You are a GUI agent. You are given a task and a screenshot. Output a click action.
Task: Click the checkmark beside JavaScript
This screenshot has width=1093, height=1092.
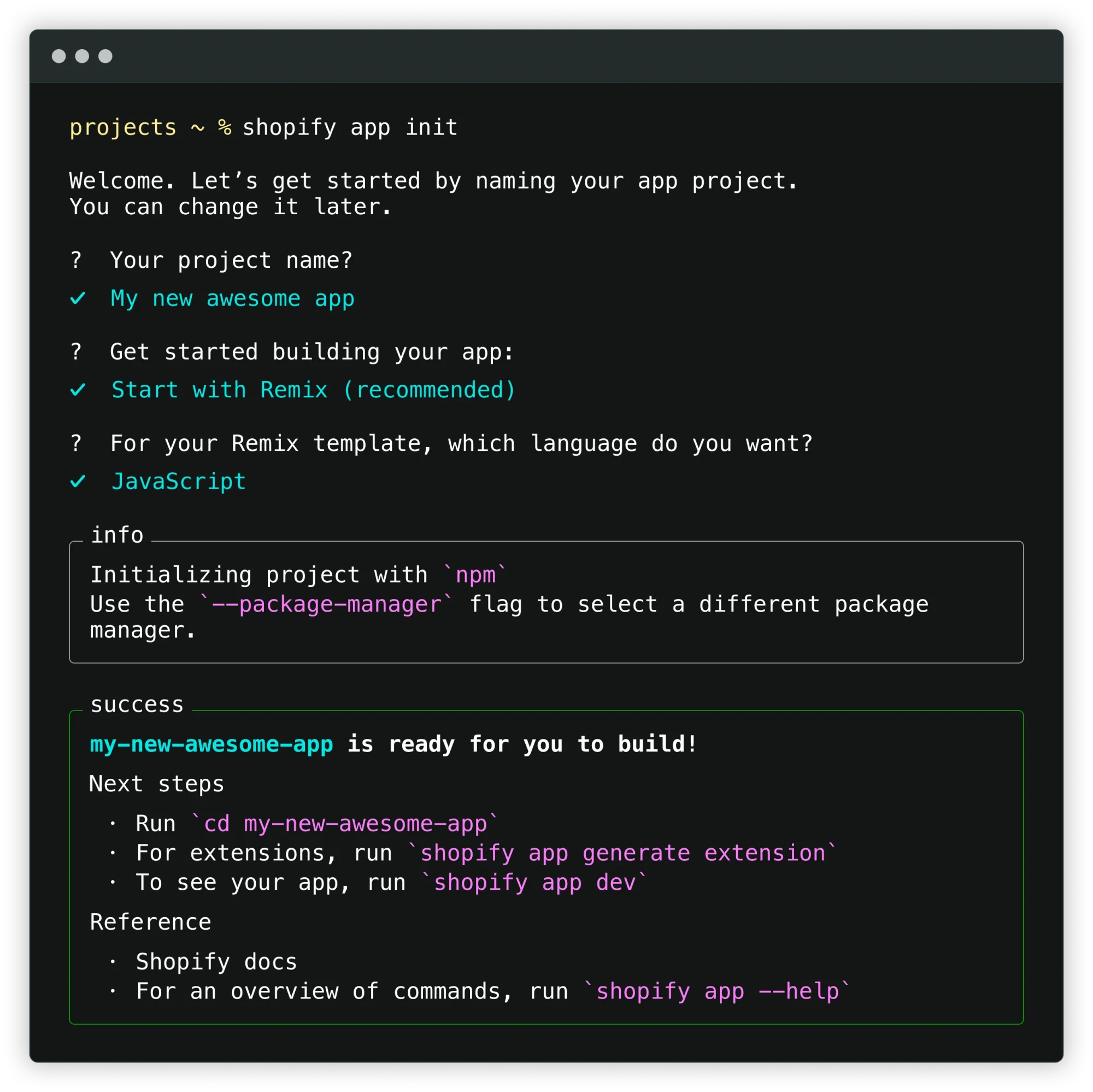pyautogui.click(x=78, y=482)
